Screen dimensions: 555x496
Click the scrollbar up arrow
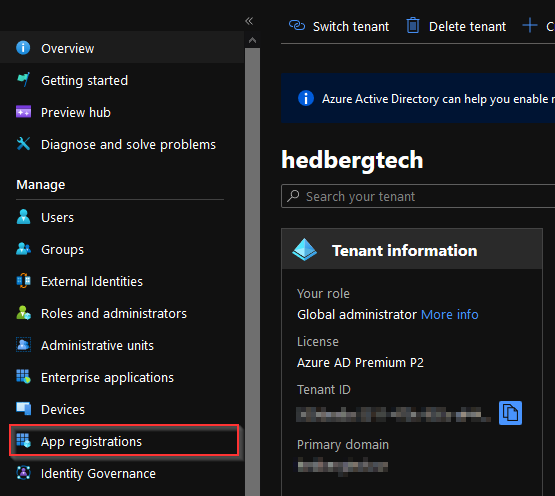tap(252, 40)
